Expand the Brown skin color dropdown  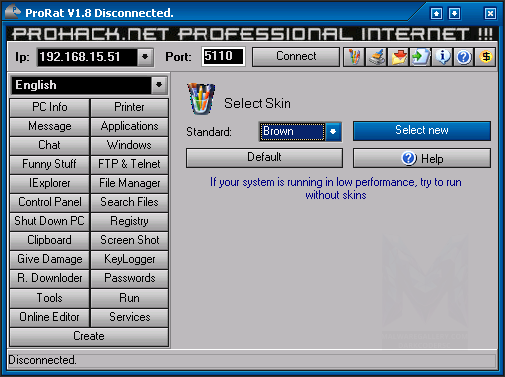[x=333, y=132]
